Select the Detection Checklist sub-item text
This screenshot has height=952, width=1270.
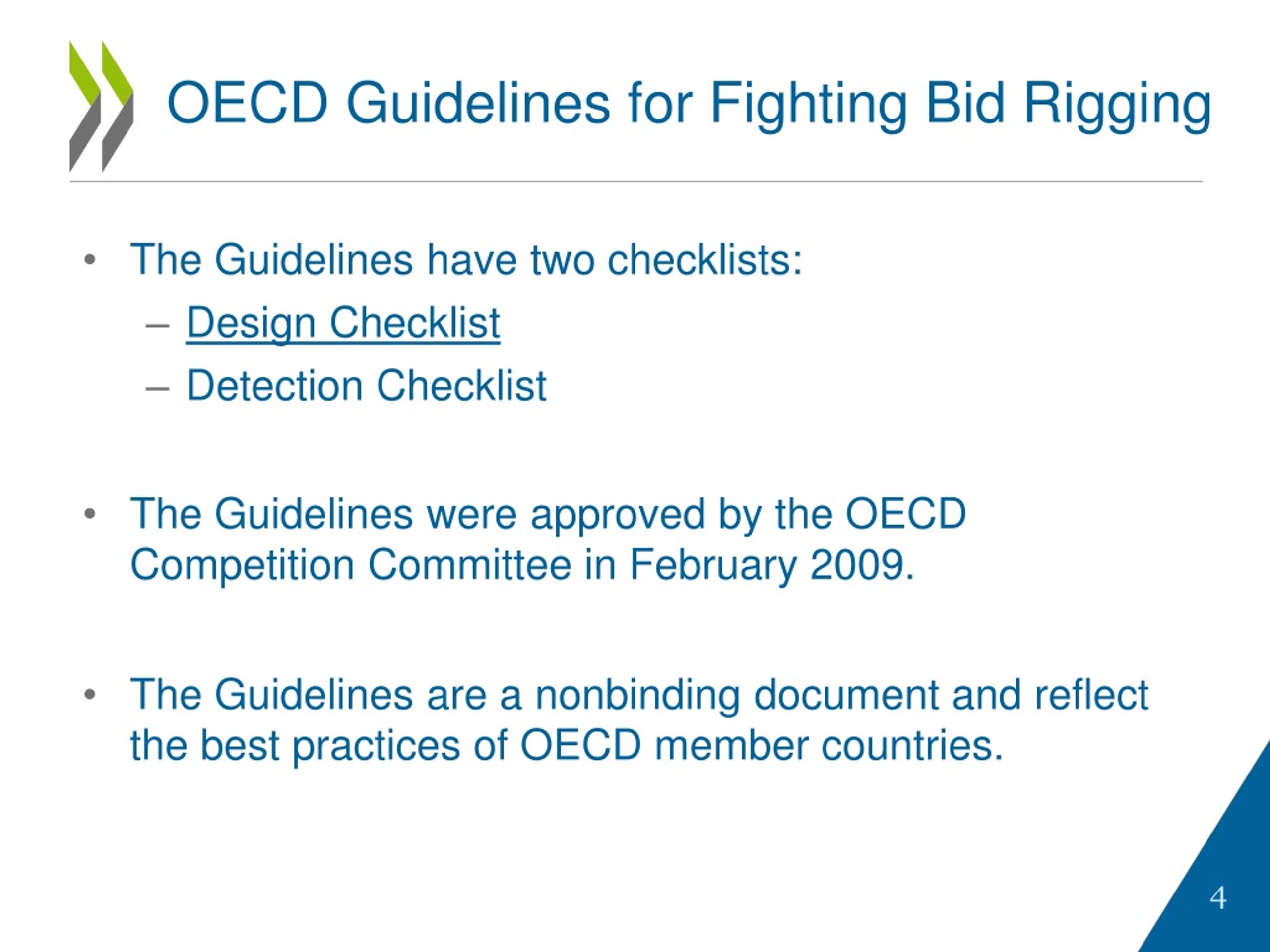(x=366, y=385)
